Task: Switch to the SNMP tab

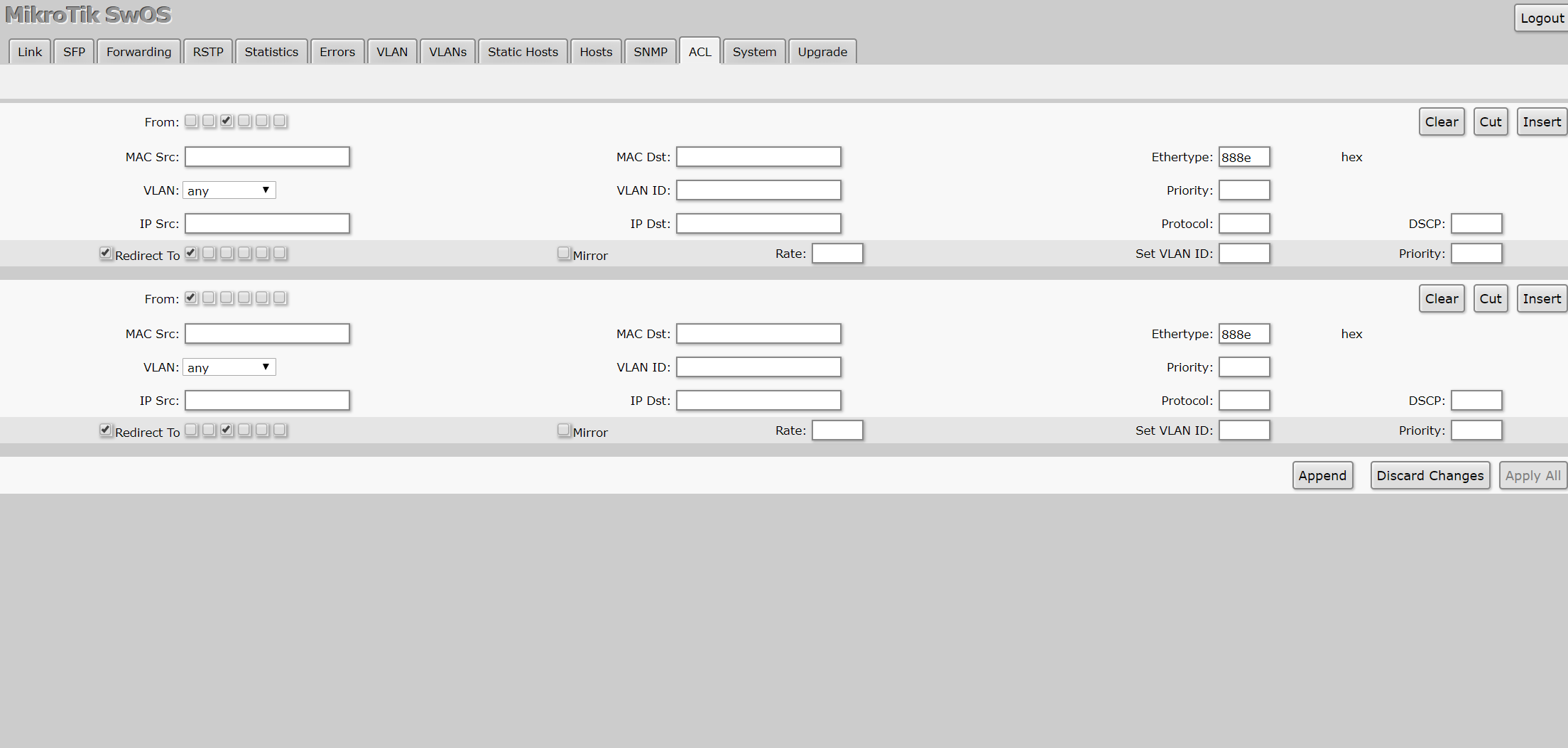Action: (x=650, y=52)
